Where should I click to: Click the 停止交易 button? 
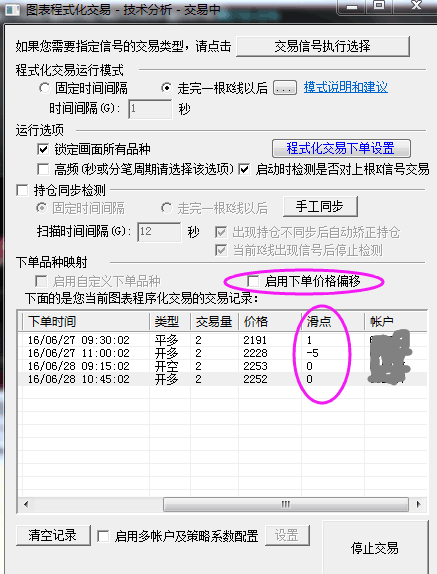click(x=375, y=548)
